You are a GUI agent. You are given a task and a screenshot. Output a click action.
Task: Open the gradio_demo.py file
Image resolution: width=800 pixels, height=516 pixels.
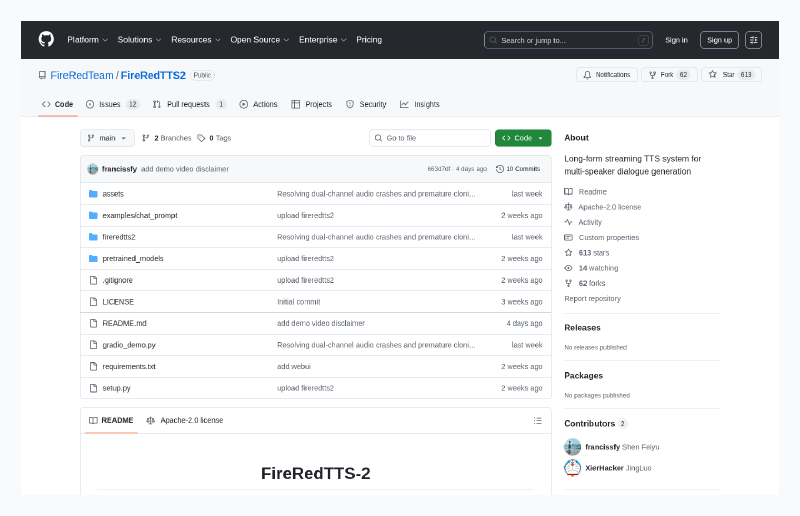click(x=129, y=344)
